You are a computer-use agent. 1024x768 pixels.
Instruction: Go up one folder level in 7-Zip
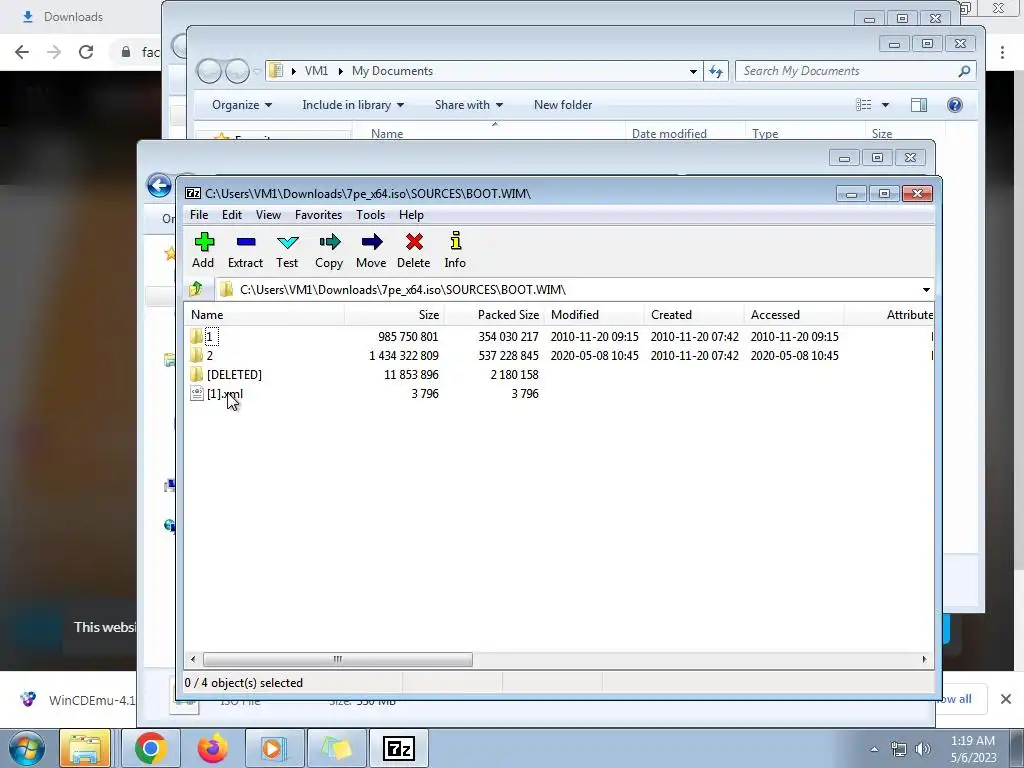tap(196, 289)
